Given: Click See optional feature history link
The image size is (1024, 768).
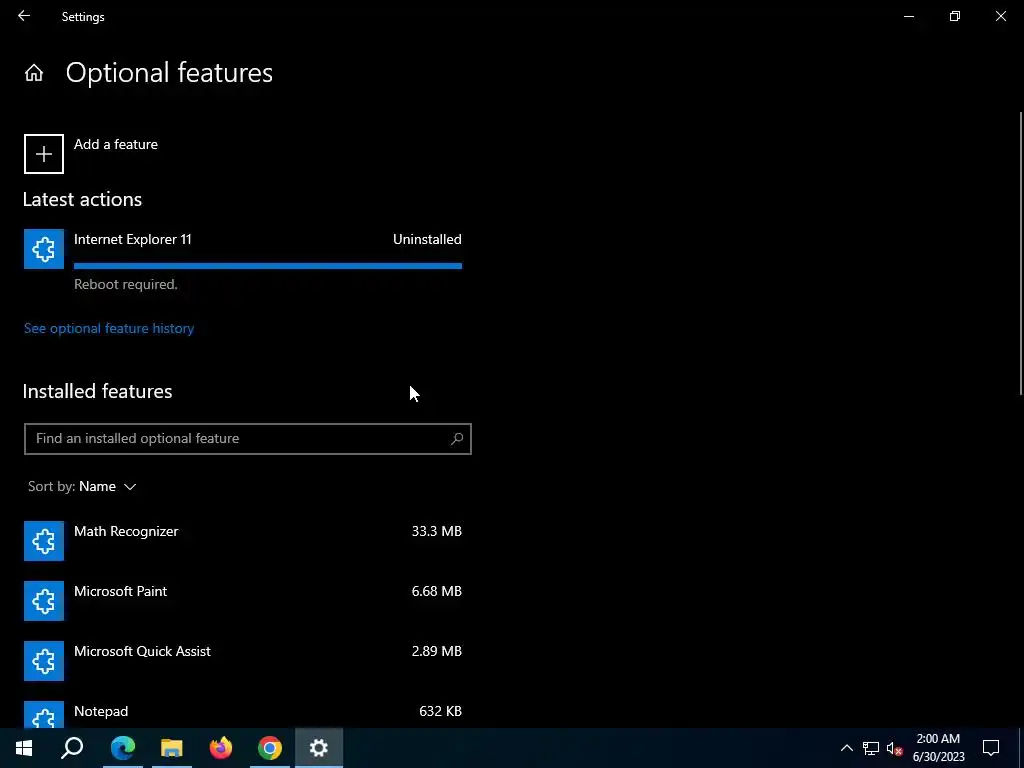Looking at the screenshot, I should pos(109,328).
